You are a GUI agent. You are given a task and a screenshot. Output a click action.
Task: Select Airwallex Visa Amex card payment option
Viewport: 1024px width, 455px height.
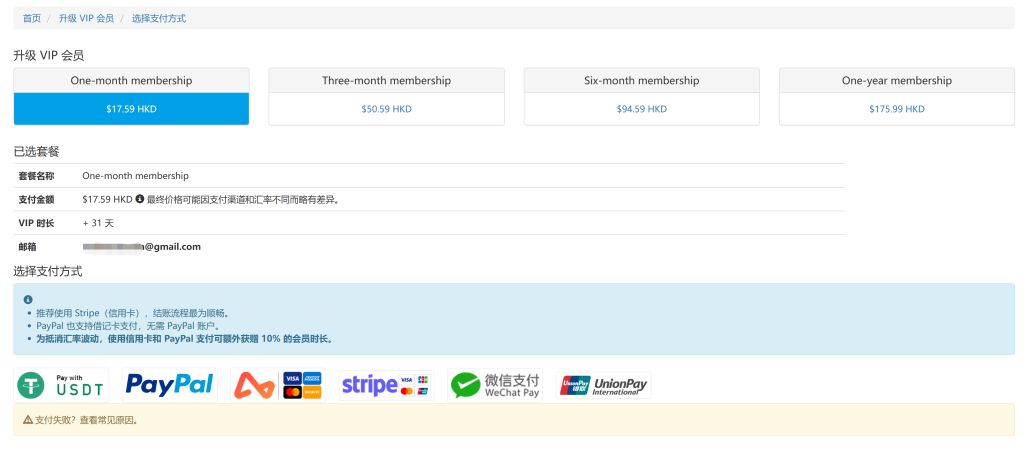tap(278, 385)
